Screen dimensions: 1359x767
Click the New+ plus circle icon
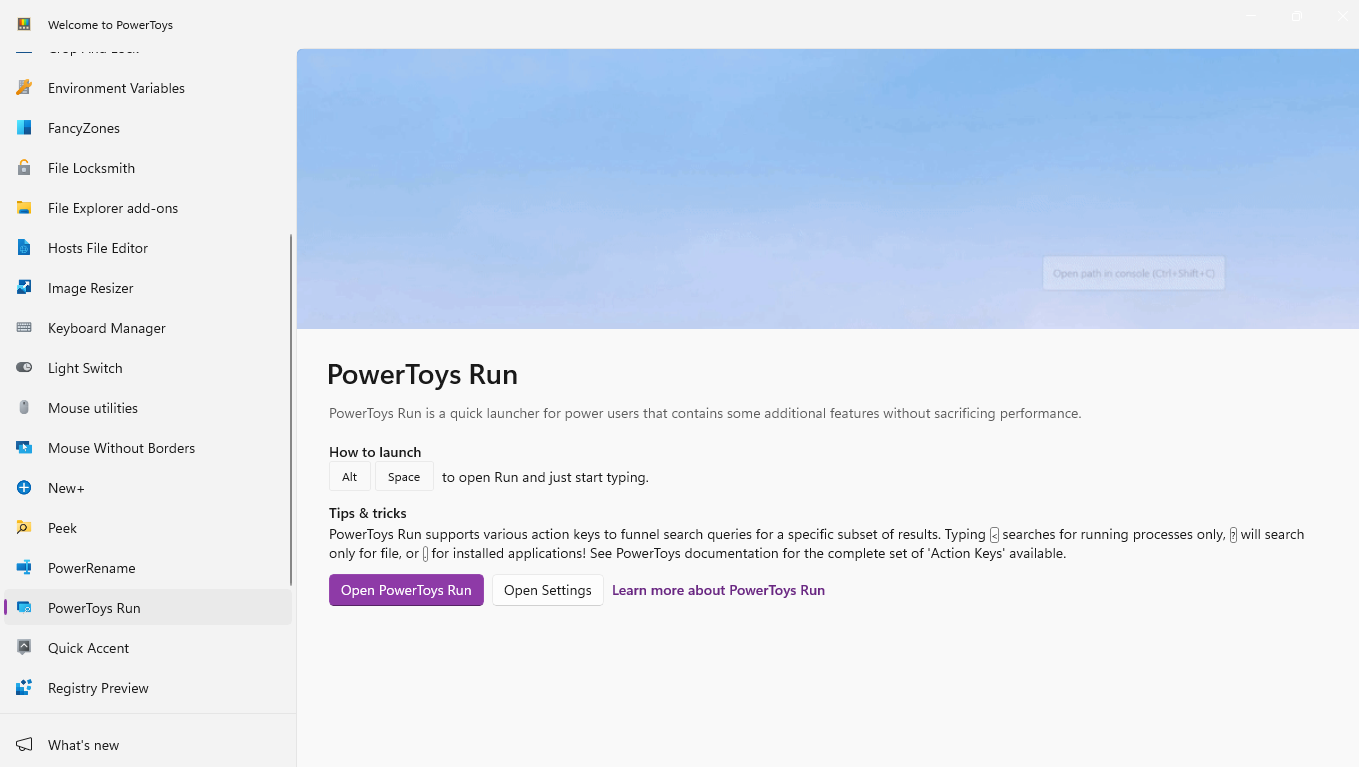[x=24, y=488]
